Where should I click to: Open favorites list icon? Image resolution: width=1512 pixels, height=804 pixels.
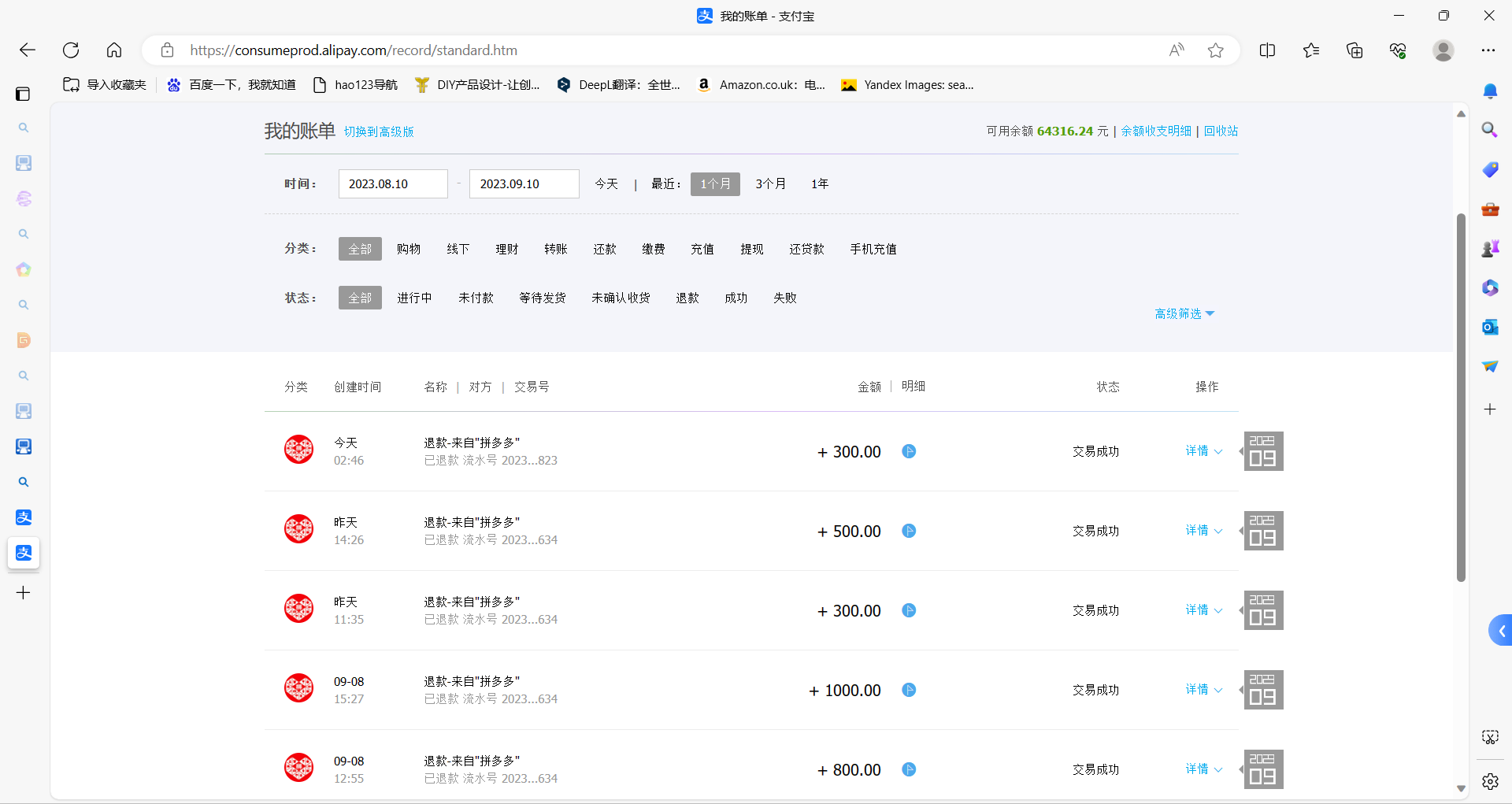pyautogui.click(x=1311, y=50)
